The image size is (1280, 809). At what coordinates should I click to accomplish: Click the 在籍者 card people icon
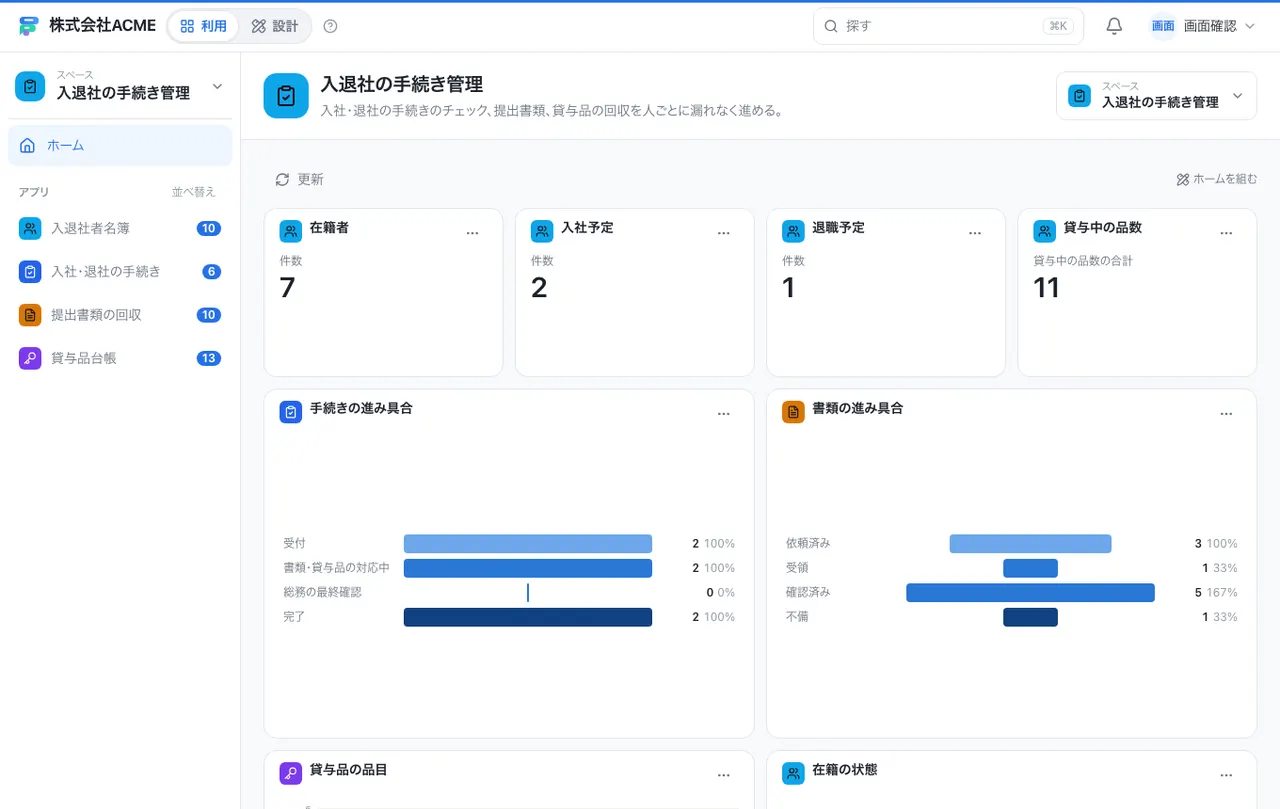point(291,232)
